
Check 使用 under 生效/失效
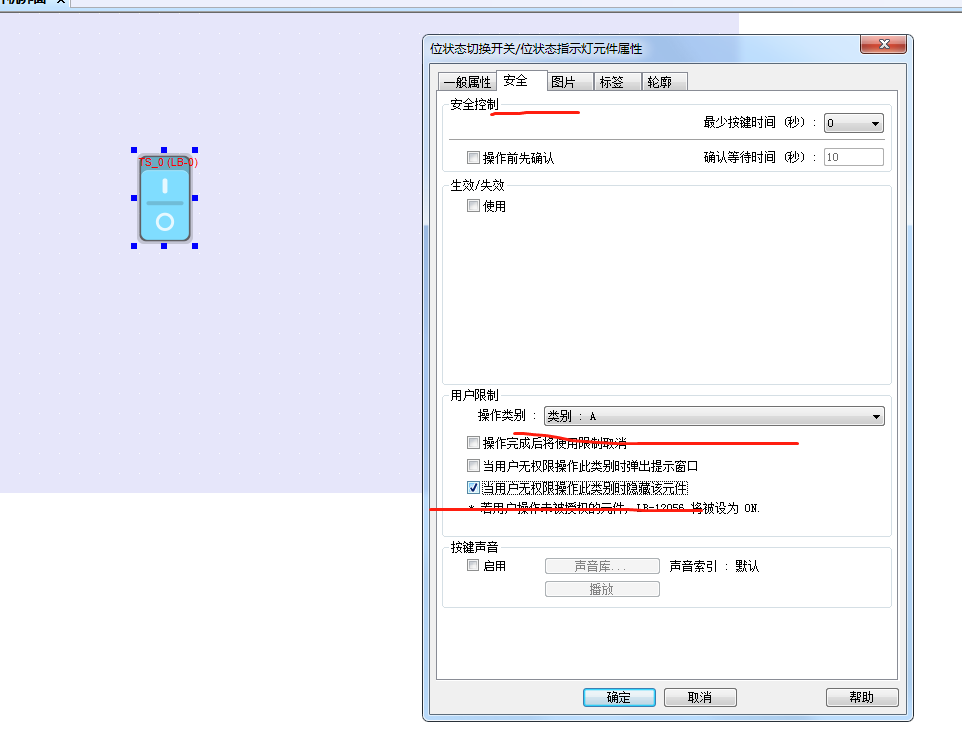(474, 206)
